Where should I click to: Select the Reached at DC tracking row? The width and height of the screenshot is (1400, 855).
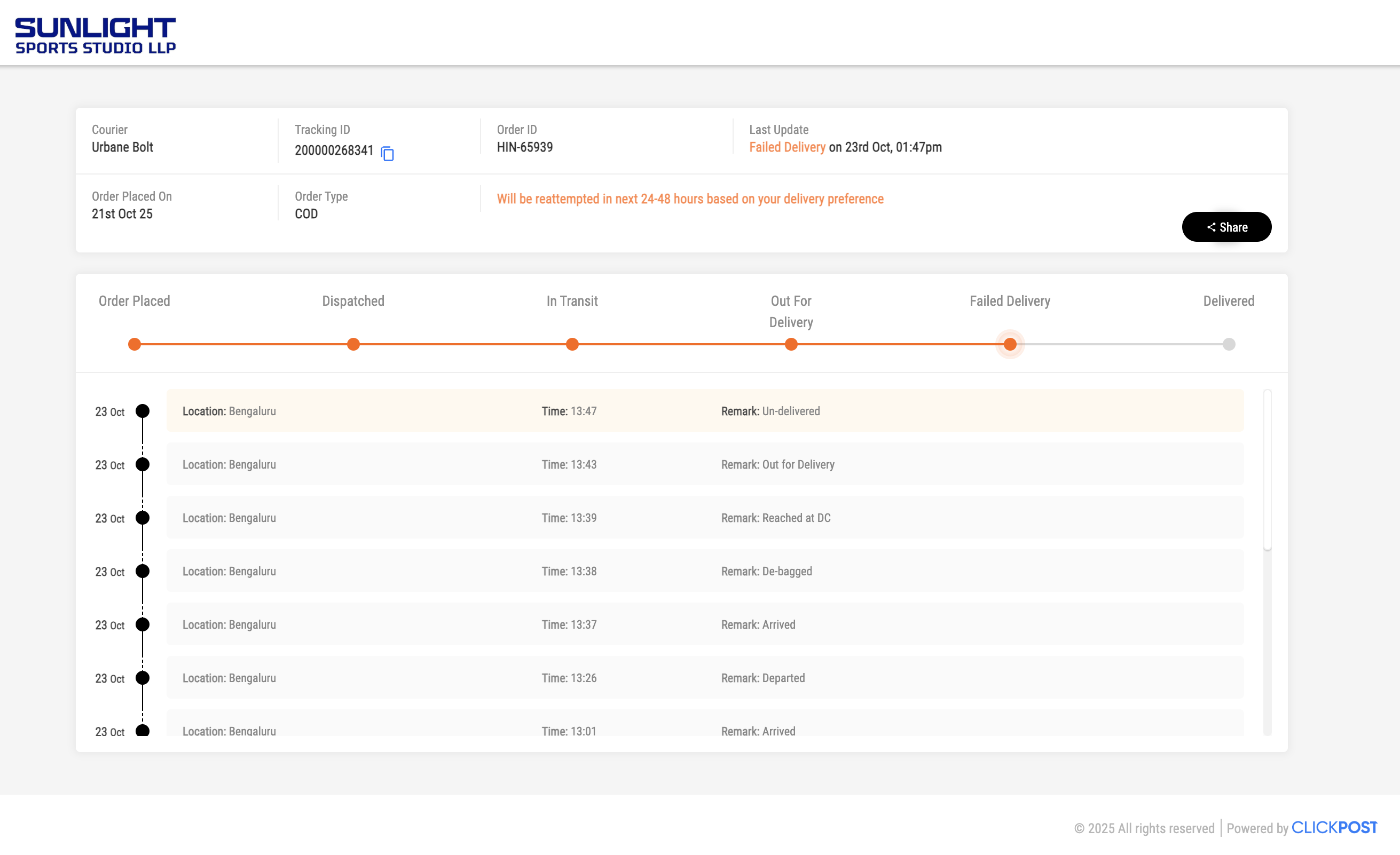(x=705, y=518)
